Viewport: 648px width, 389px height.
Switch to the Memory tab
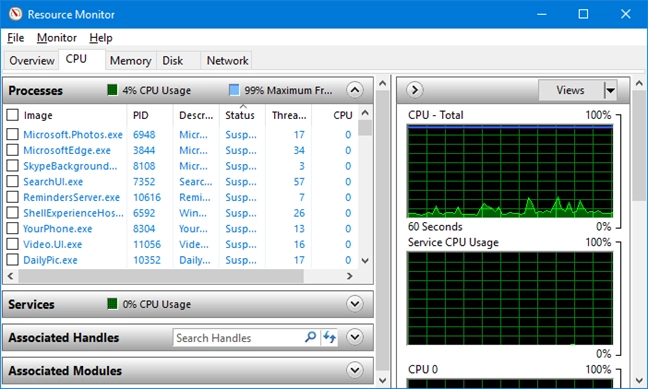coord(131,61)
